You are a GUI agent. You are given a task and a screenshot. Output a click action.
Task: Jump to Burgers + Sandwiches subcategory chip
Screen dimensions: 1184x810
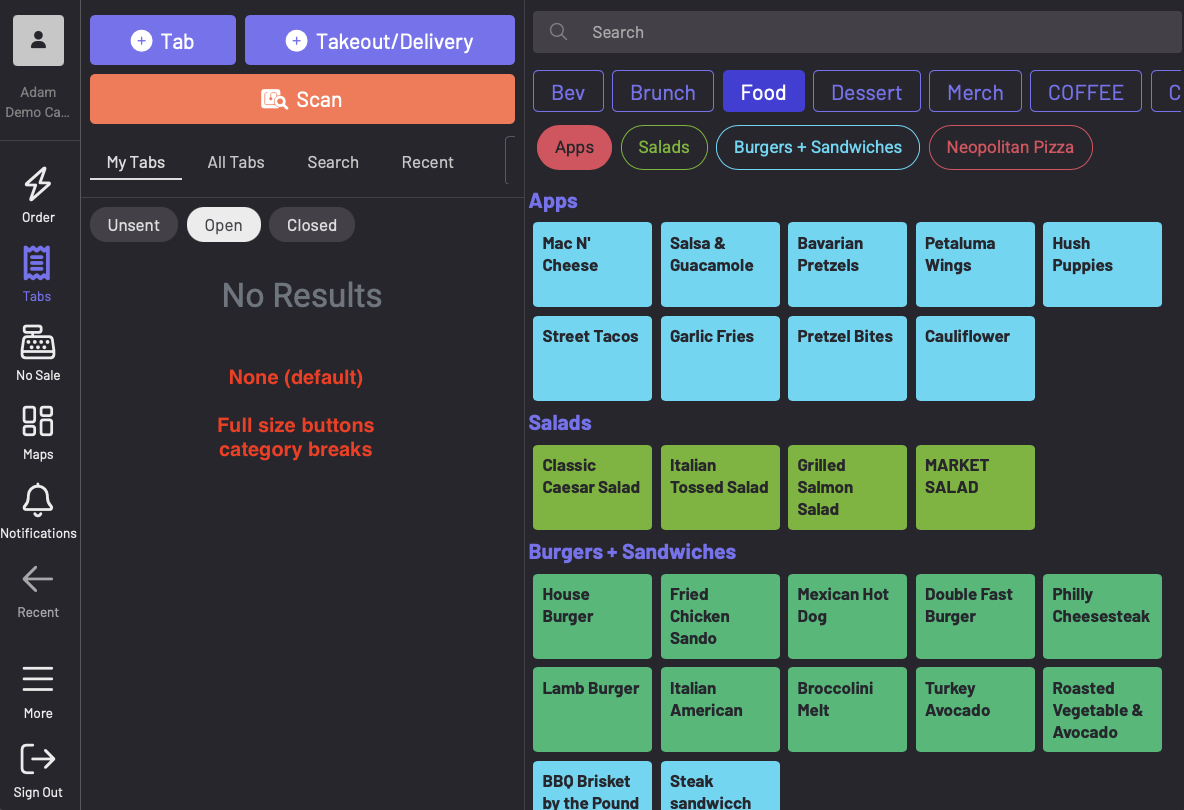pyautogui.click(x=817, y=147)
